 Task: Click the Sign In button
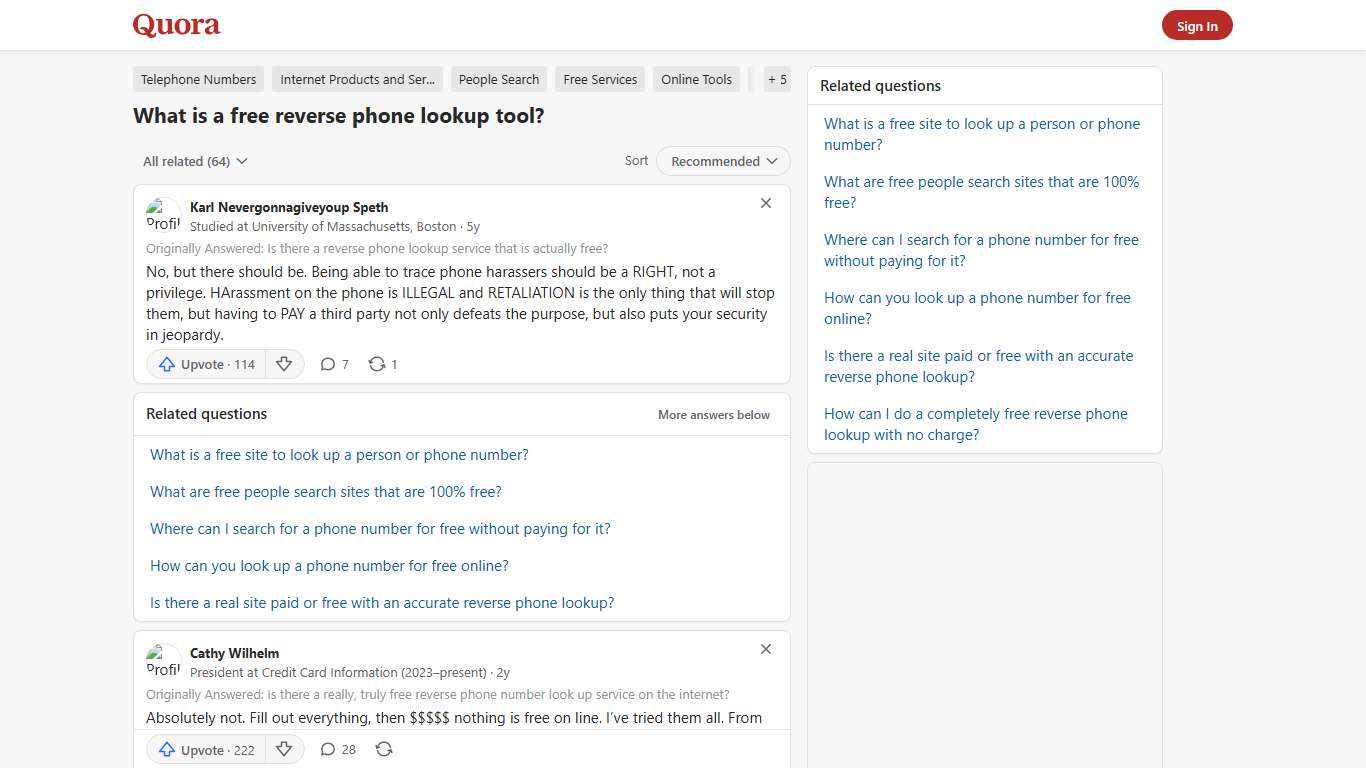tap(1197, 25)
